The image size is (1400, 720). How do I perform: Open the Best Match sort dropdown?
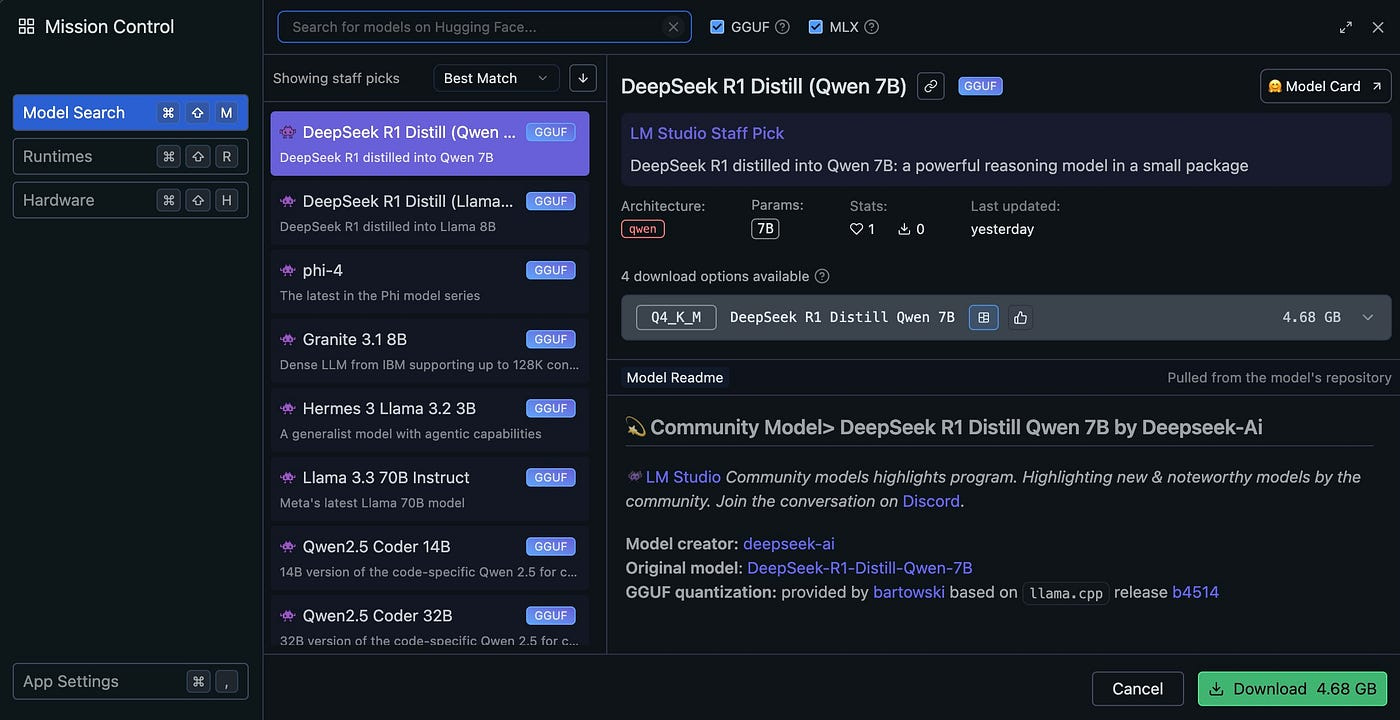pos(496,78)
